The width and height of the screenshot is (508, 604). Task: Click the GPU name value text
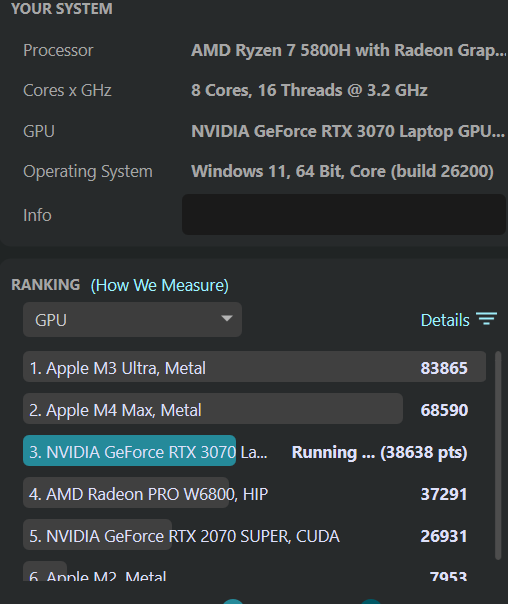(348, 131)
